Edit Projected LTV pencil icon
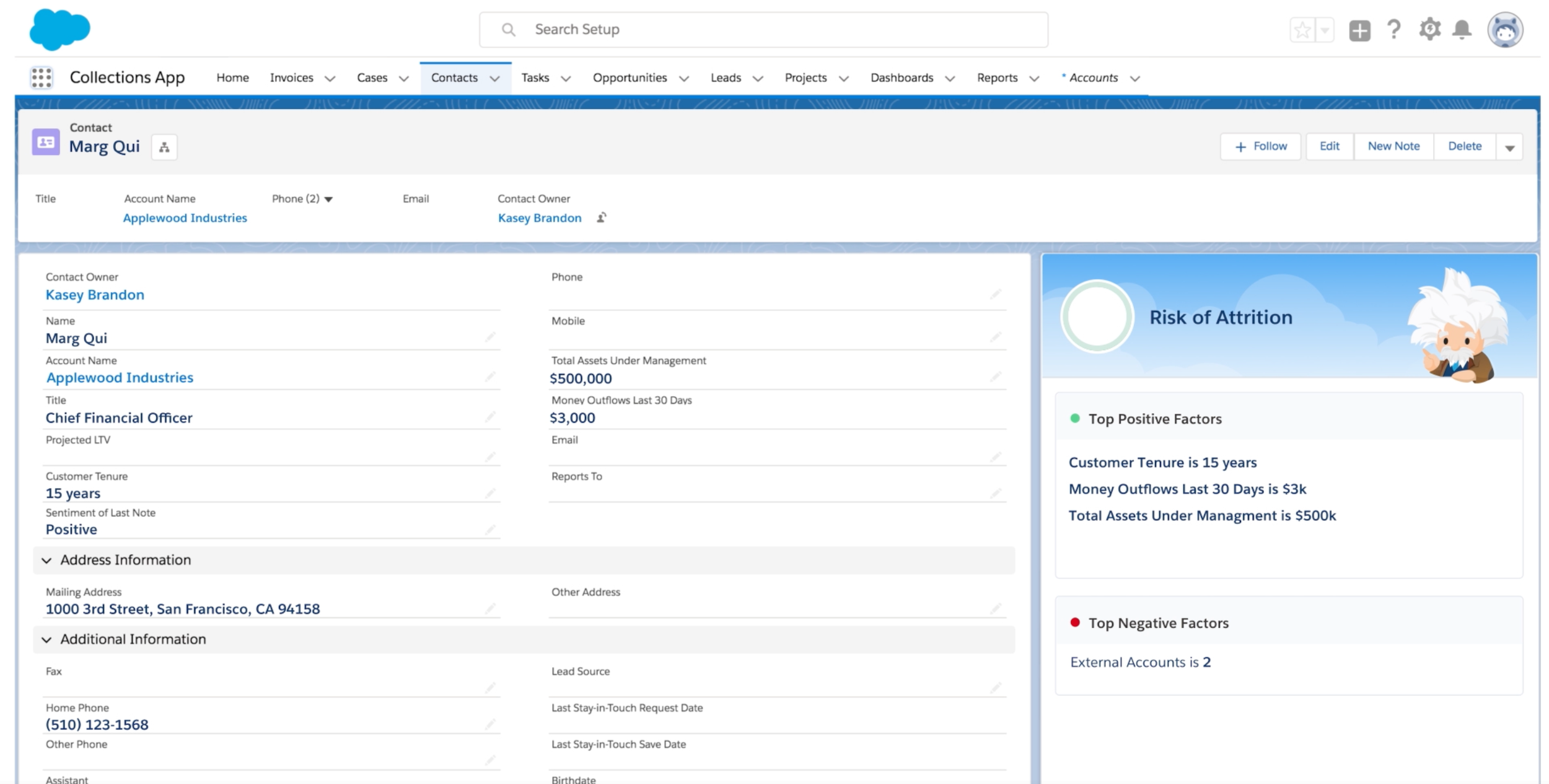 pyautogui.click(x=490, y=456)
